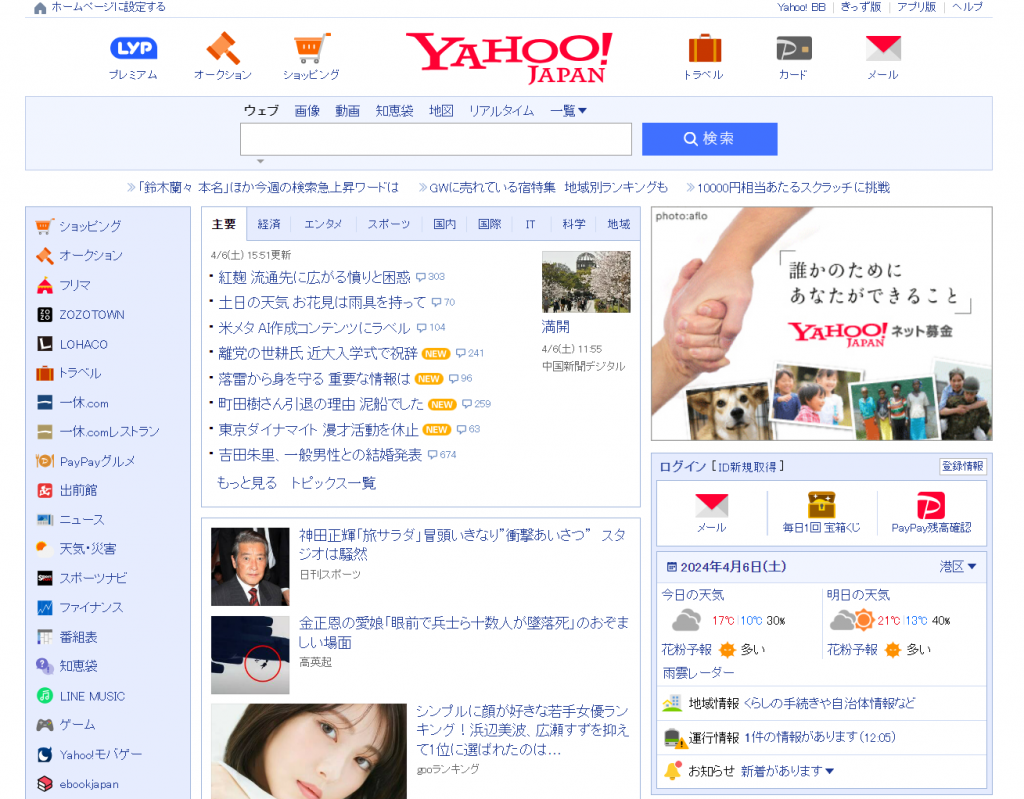Open the Travel suitcase icon in header
1024x799 pixels.
click(x=704, y=49)
